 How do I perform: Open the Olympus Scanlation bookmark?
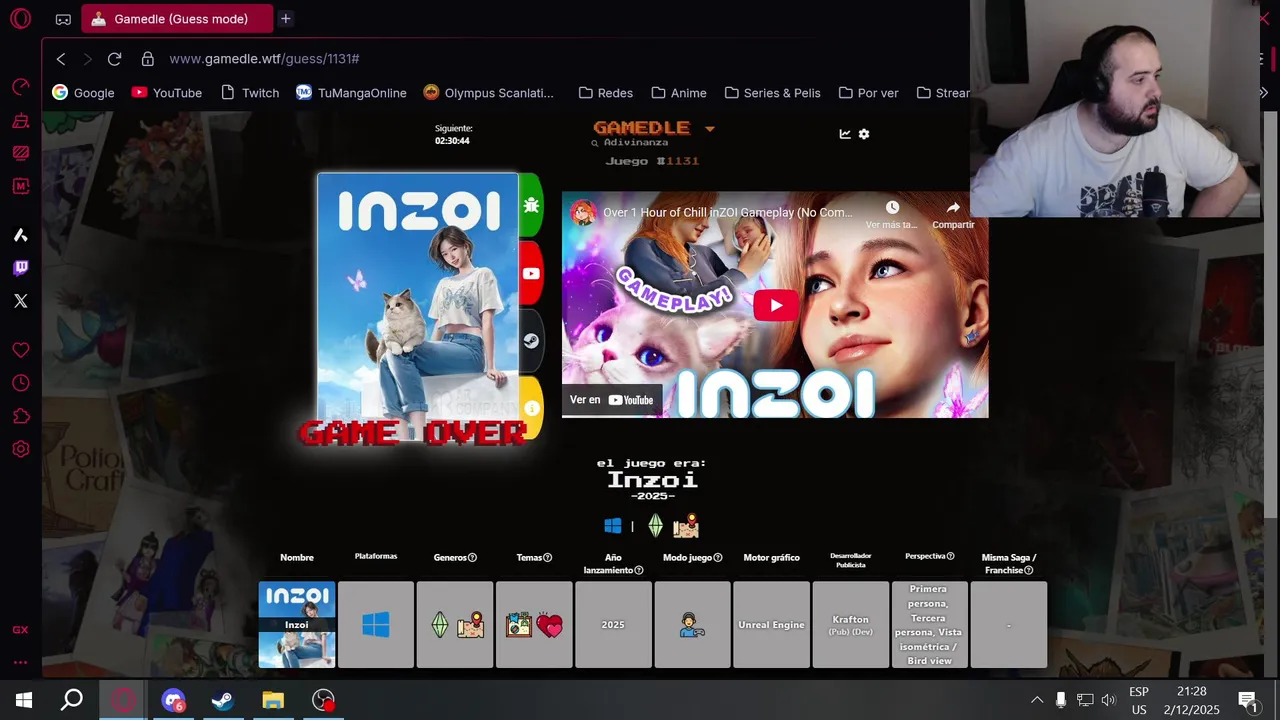[x=488, y=93]
